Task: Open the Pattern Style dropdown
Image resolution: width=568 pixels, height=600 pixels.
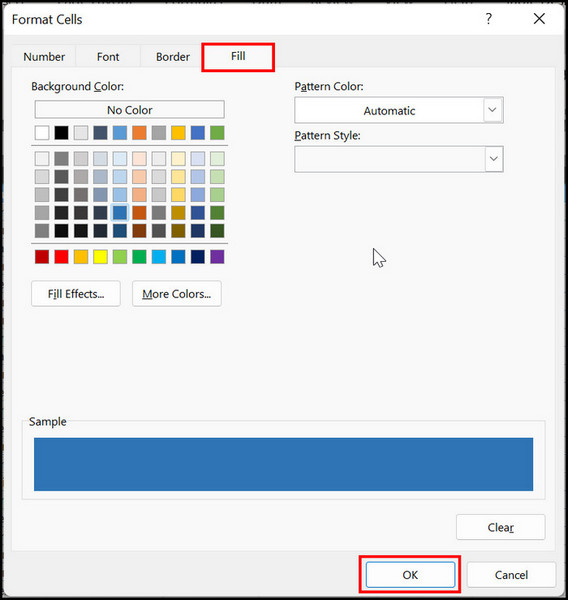Action: (x=398, y=159)
